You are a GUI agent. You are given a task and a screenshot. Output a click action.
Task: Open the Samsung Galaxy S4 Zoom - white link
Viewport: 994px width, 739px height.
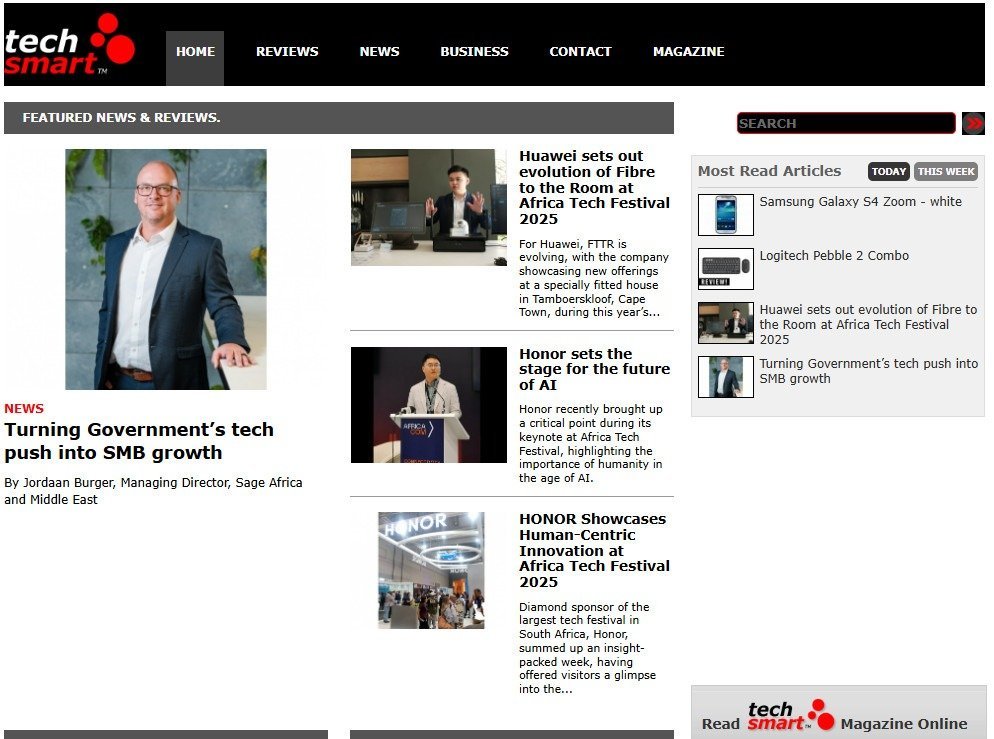(860, 202)
